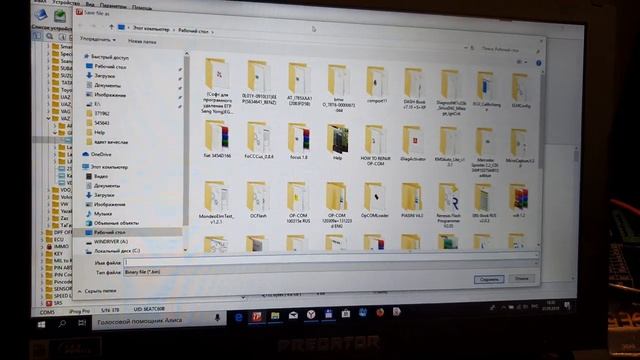Open the Упорядочить dropdown menu

98,40
